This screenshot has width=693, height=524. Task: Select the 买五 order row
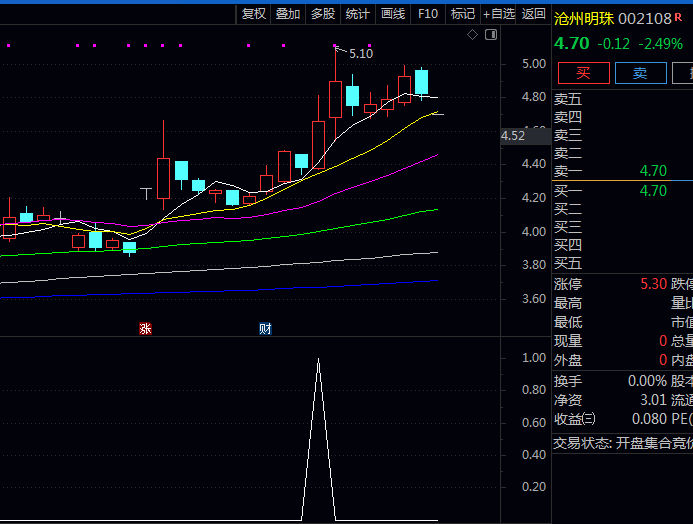coord(622,263)
